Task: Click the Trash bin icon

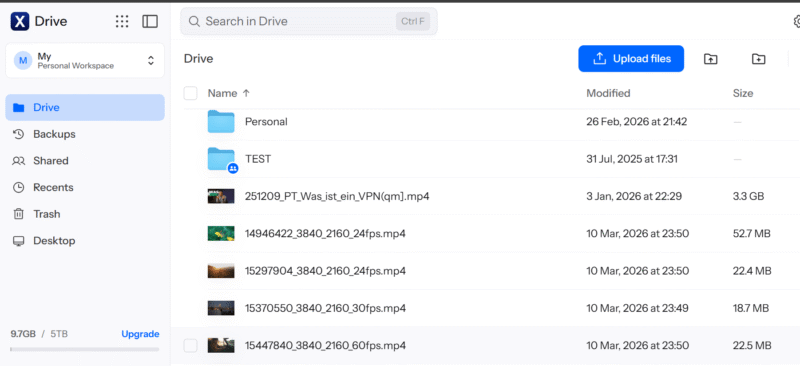Action: point(18,214)
